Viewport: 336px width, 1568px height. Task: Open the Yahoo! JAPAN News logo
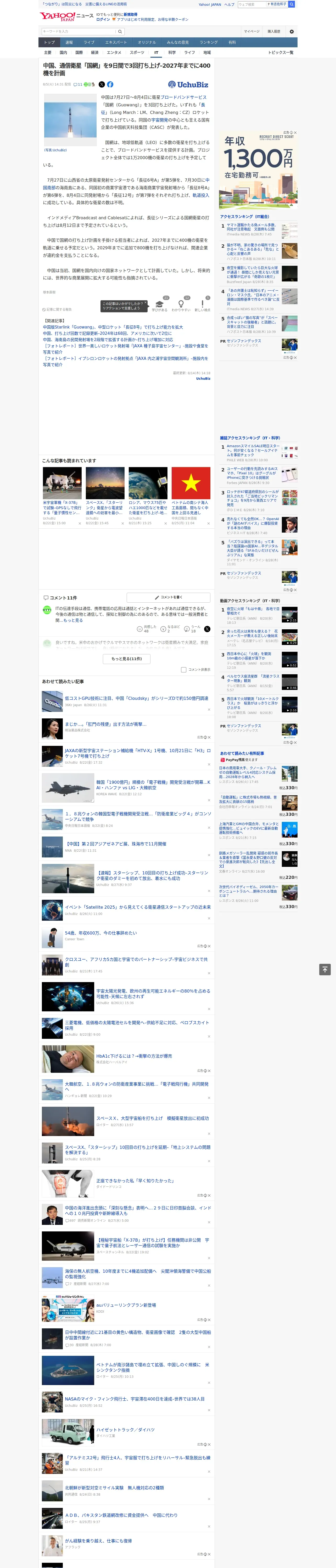(x=66, y=16)
